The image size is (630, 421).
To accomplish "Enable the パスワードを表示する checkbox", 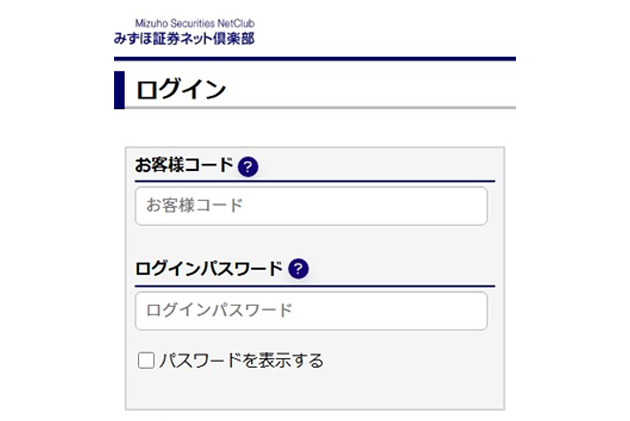I will [146, 360].
